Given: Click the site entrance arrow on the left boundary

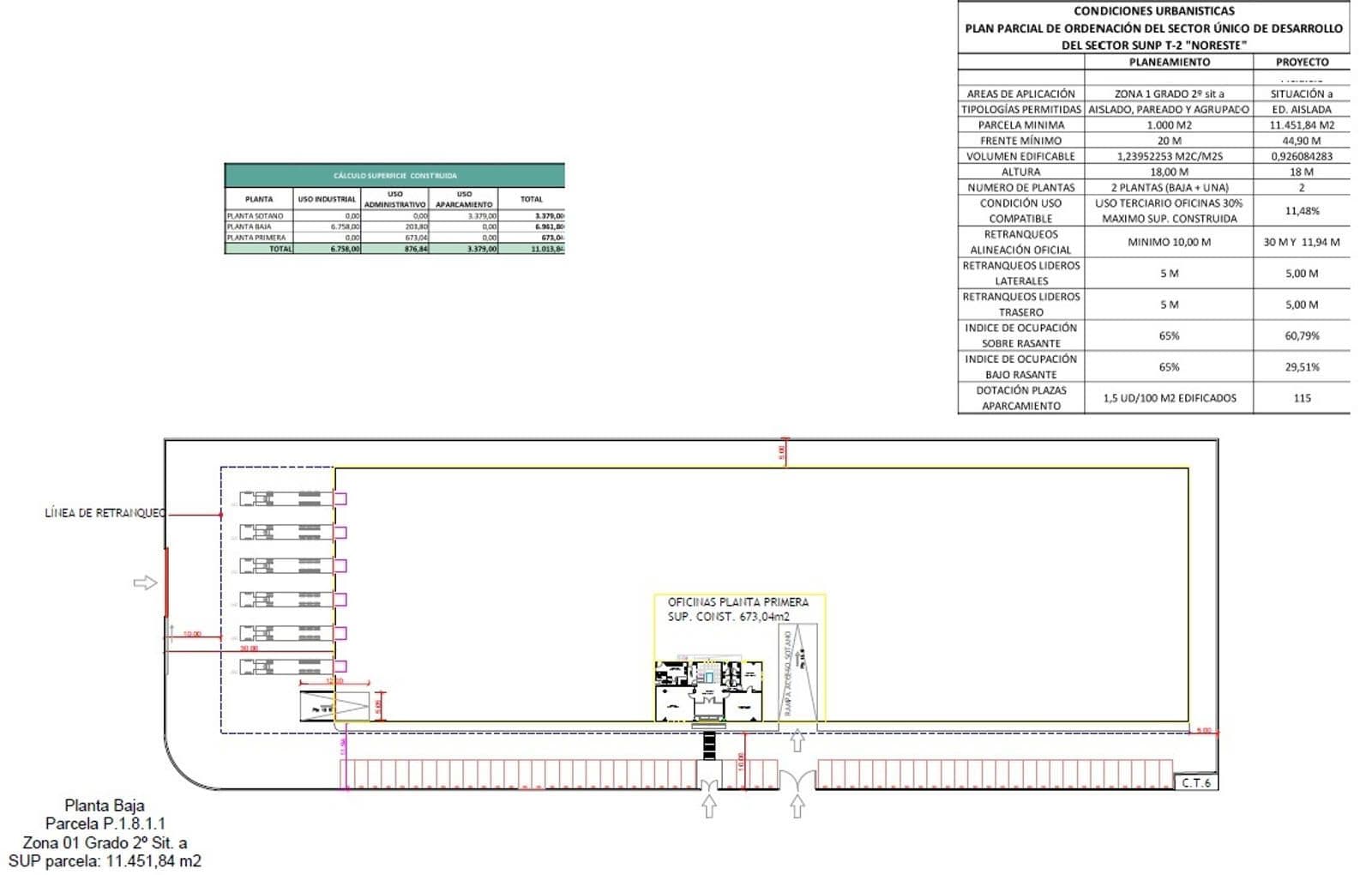Looking at the screenshot, I should coord(146,583).
